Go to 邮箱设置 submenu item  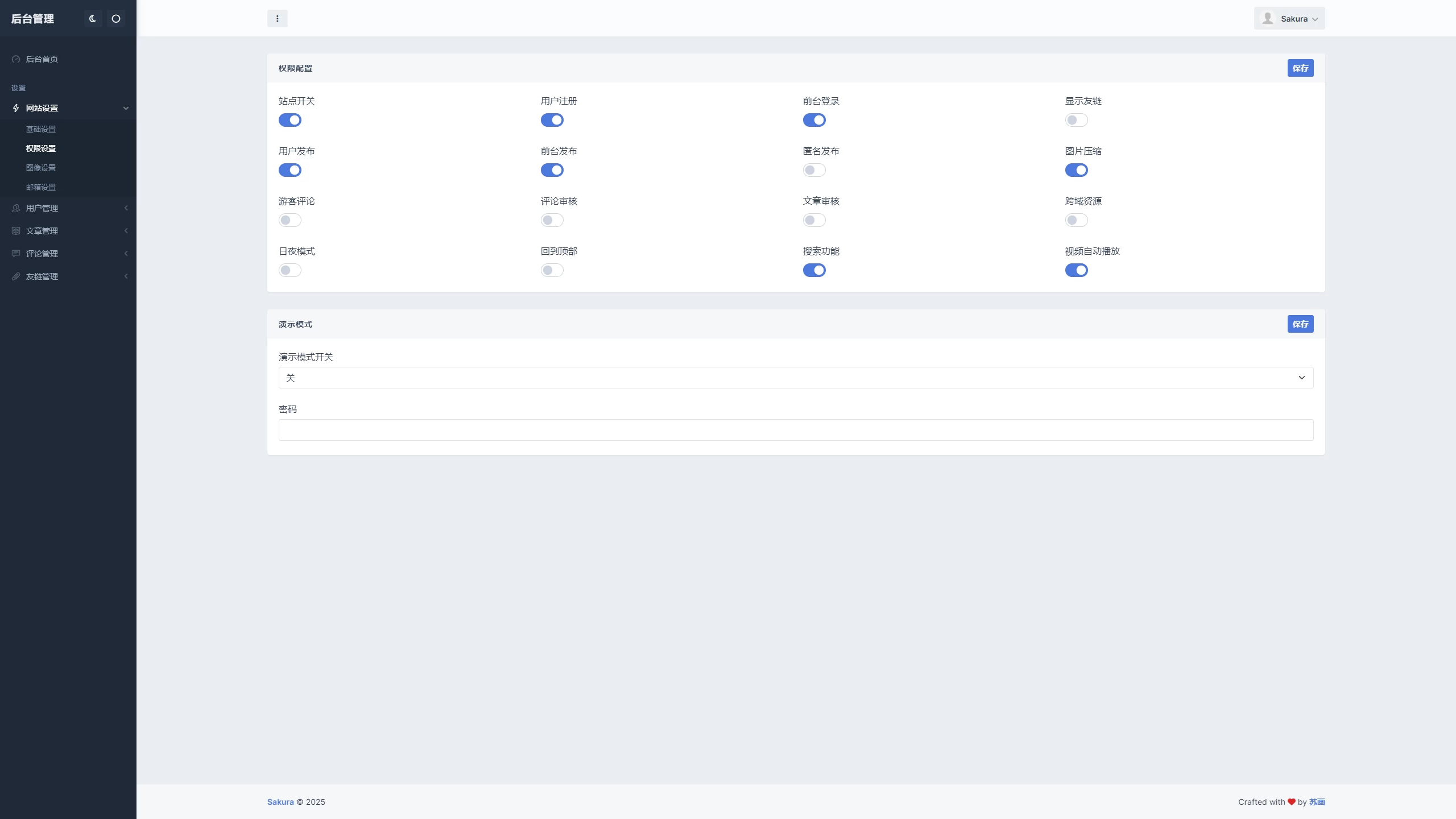click(41, 187)
